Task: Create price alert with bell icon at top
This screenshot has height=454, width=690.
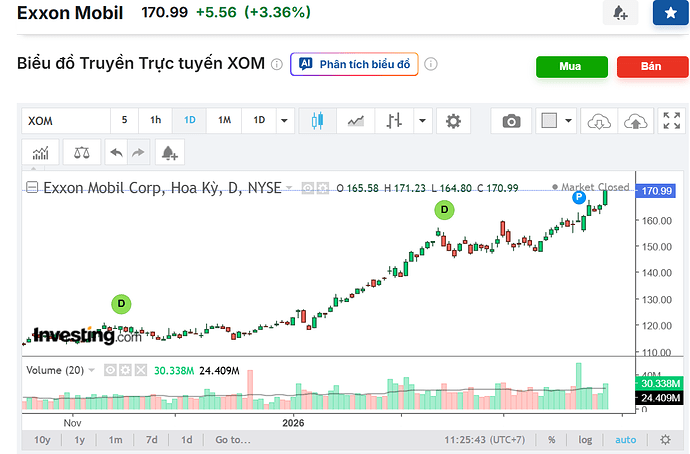Action: 620,13
